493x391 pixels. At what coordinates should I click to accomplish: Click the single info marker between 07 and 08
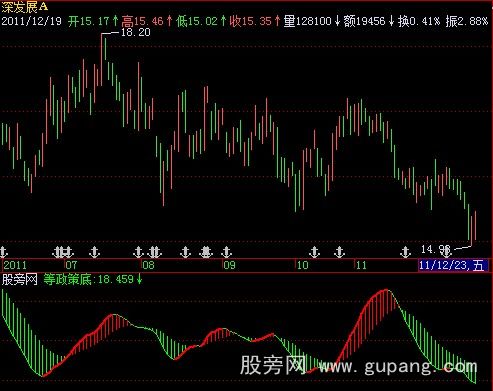pyautogui.click(x=95, y=252)
